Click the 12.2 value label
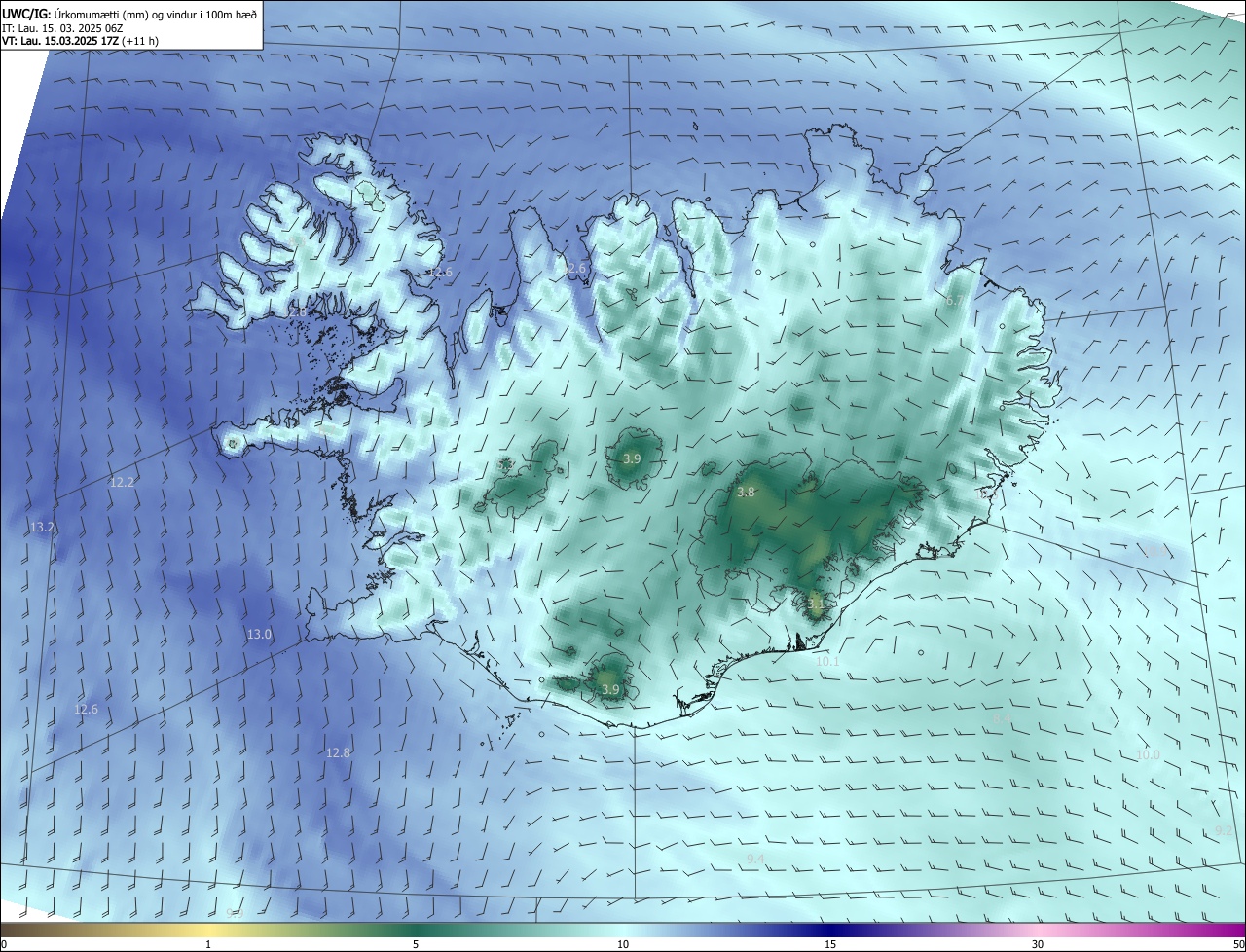This screenshot has width=1246, height=952. click(x=122, y=482)
